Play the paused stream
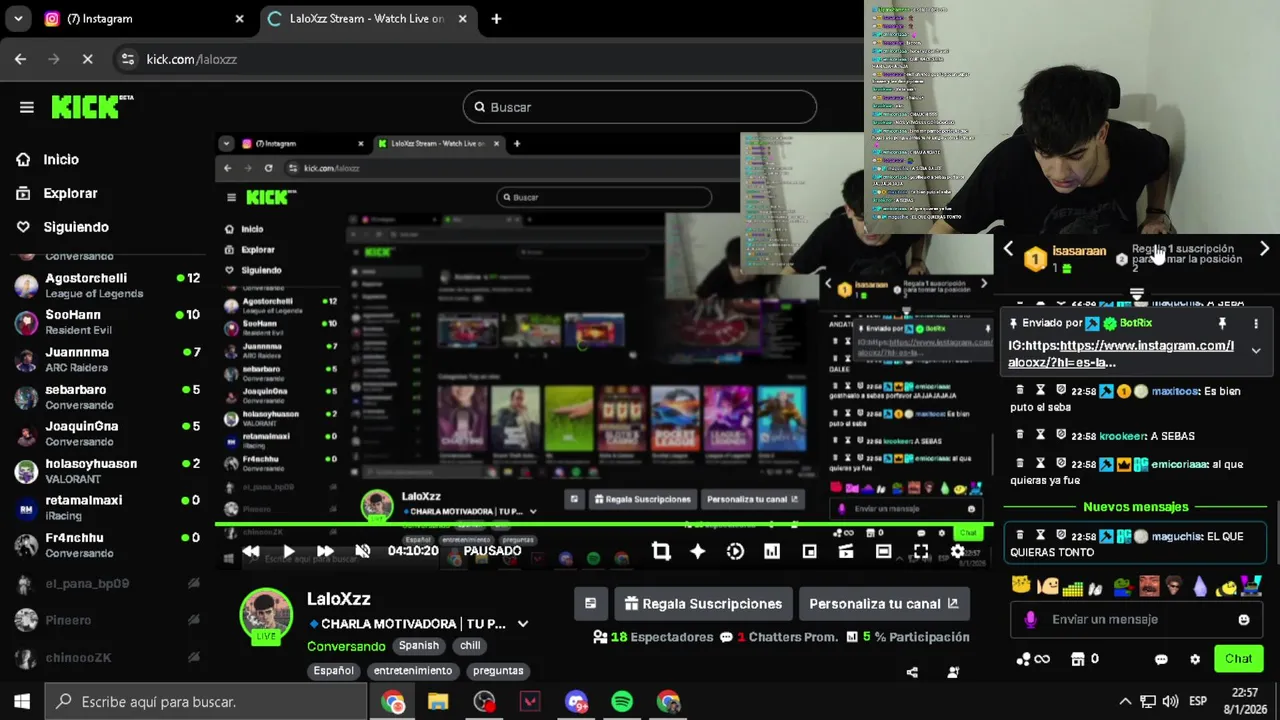This screenshot has width=1280, height=720. click(x=289, y=551)
